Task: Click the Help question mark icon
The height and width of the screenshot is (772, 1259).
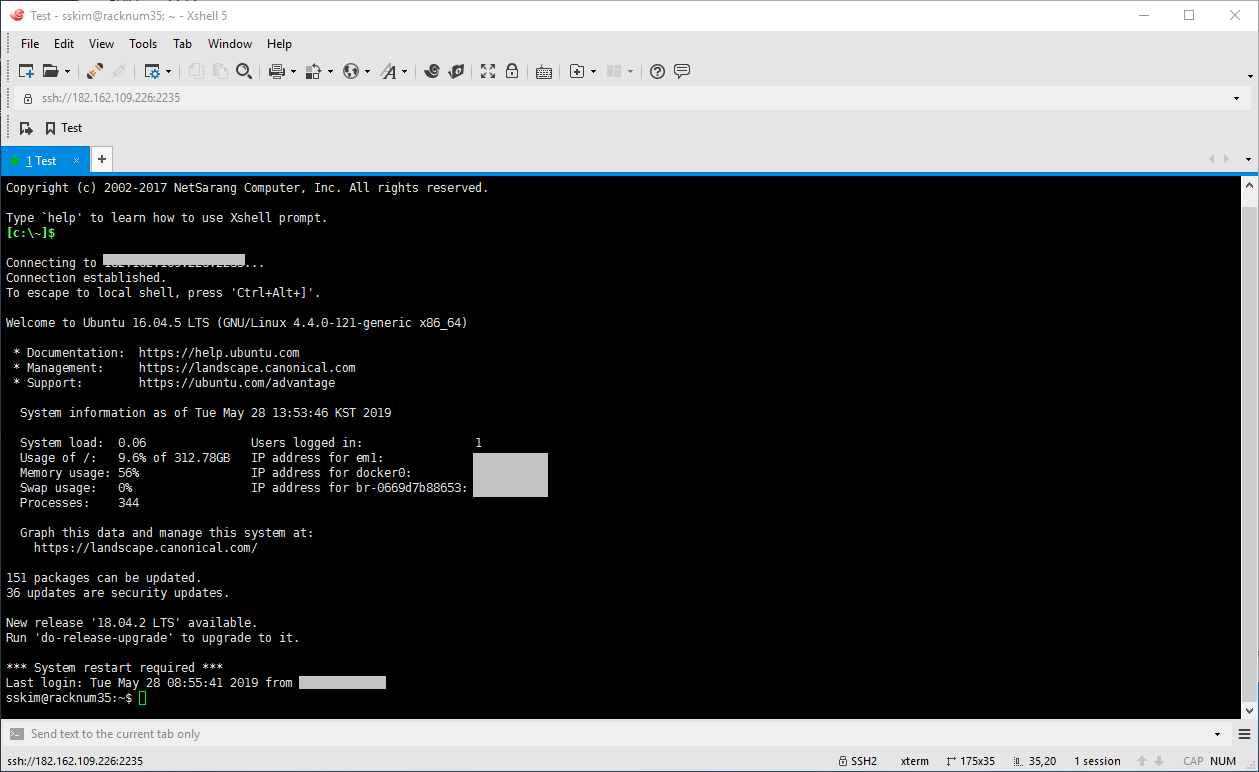Action: (657, 71)
